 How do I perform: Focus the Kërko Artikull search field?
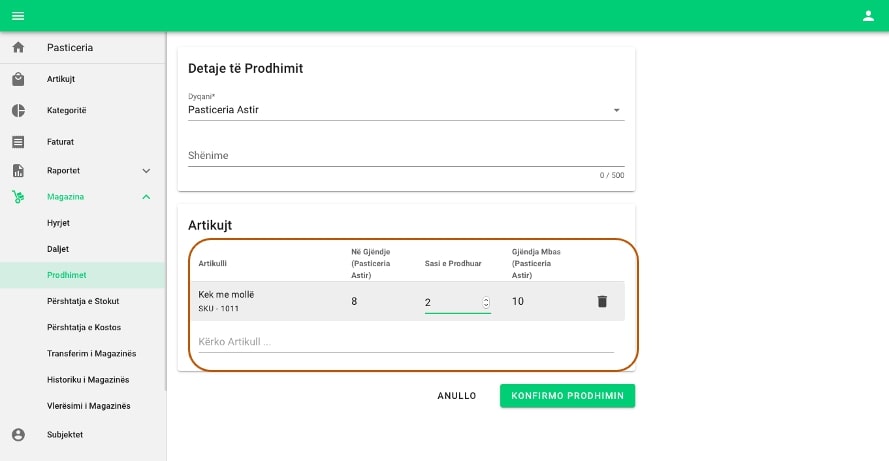point(406,342)
